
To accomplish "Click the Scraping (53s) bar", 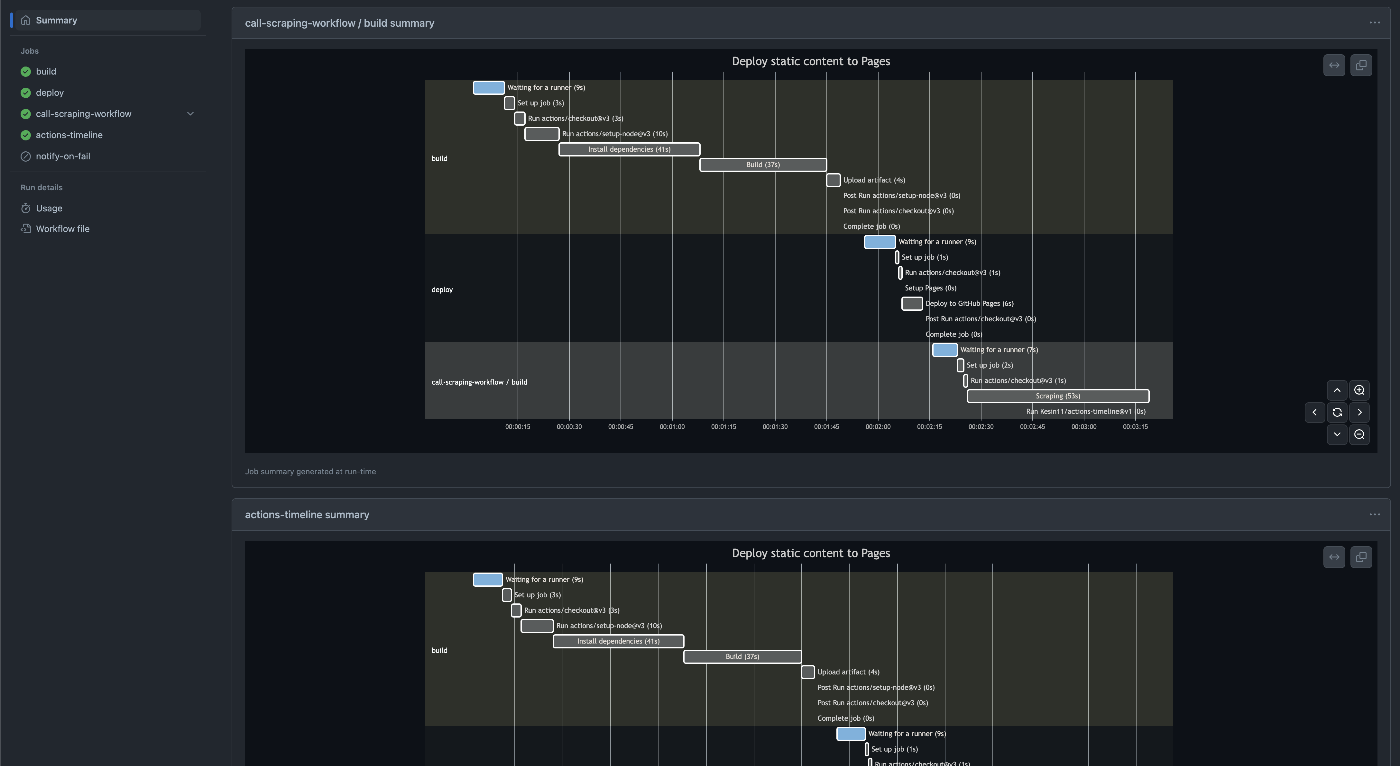I will [x=1058, y=396].
